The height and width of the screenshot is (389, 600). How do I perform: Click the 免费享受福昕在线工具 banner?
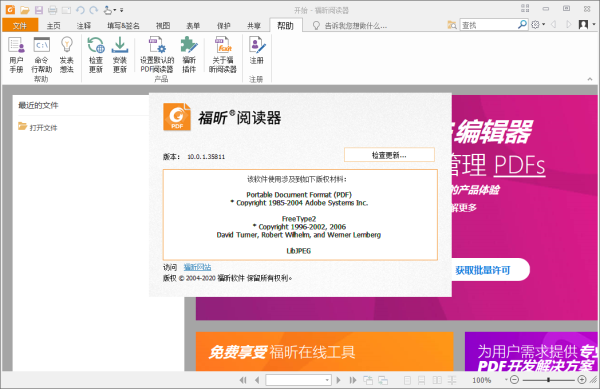324,351
